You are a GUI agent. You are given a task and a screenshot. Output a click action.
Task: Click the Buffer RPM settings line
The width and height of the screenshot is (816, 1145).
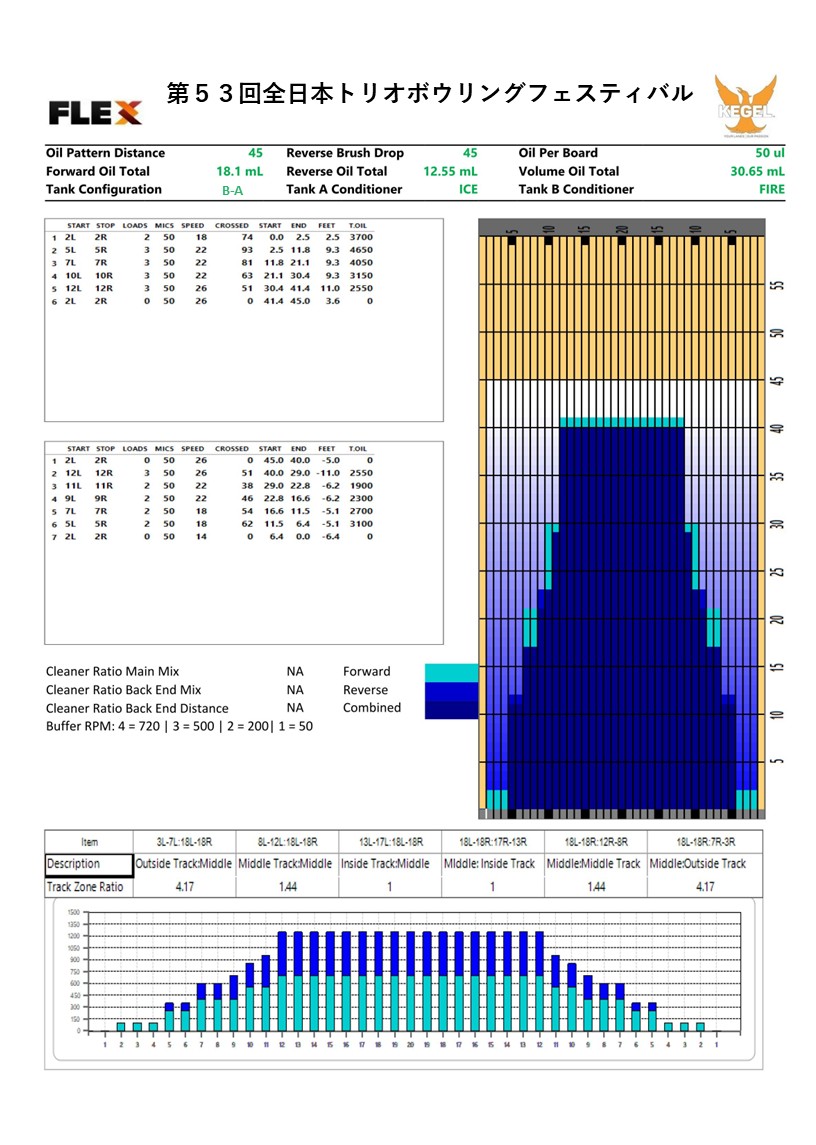[x=179, y=726]
